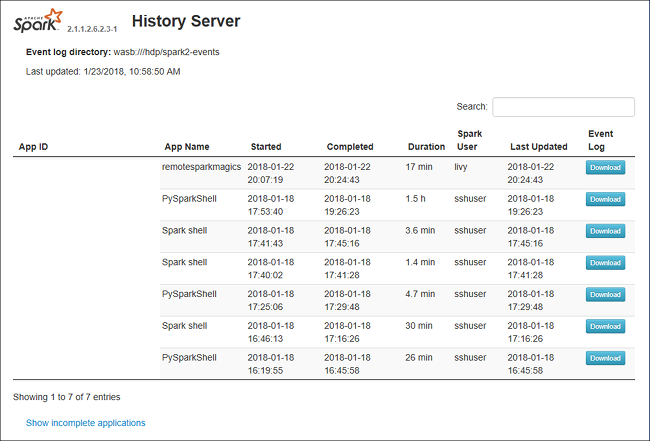Viewport: 650px width, 441px height.
Task: Select Spark shell name in the 17:40:02 row
Action: tap(184, 262)
